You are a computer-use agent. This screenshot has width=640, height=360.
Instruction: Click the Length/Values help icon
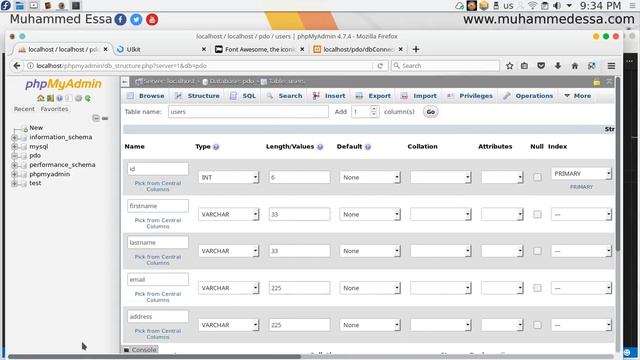pos(320,147)
